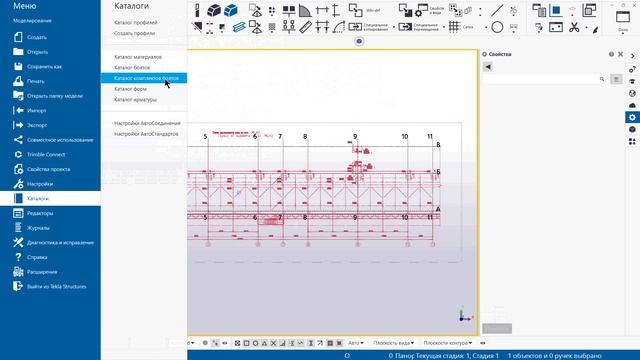Screen dimensions: 640x360
Task: Click the quarter-circle polygon tool icon
Action: (x=305, y=10)
